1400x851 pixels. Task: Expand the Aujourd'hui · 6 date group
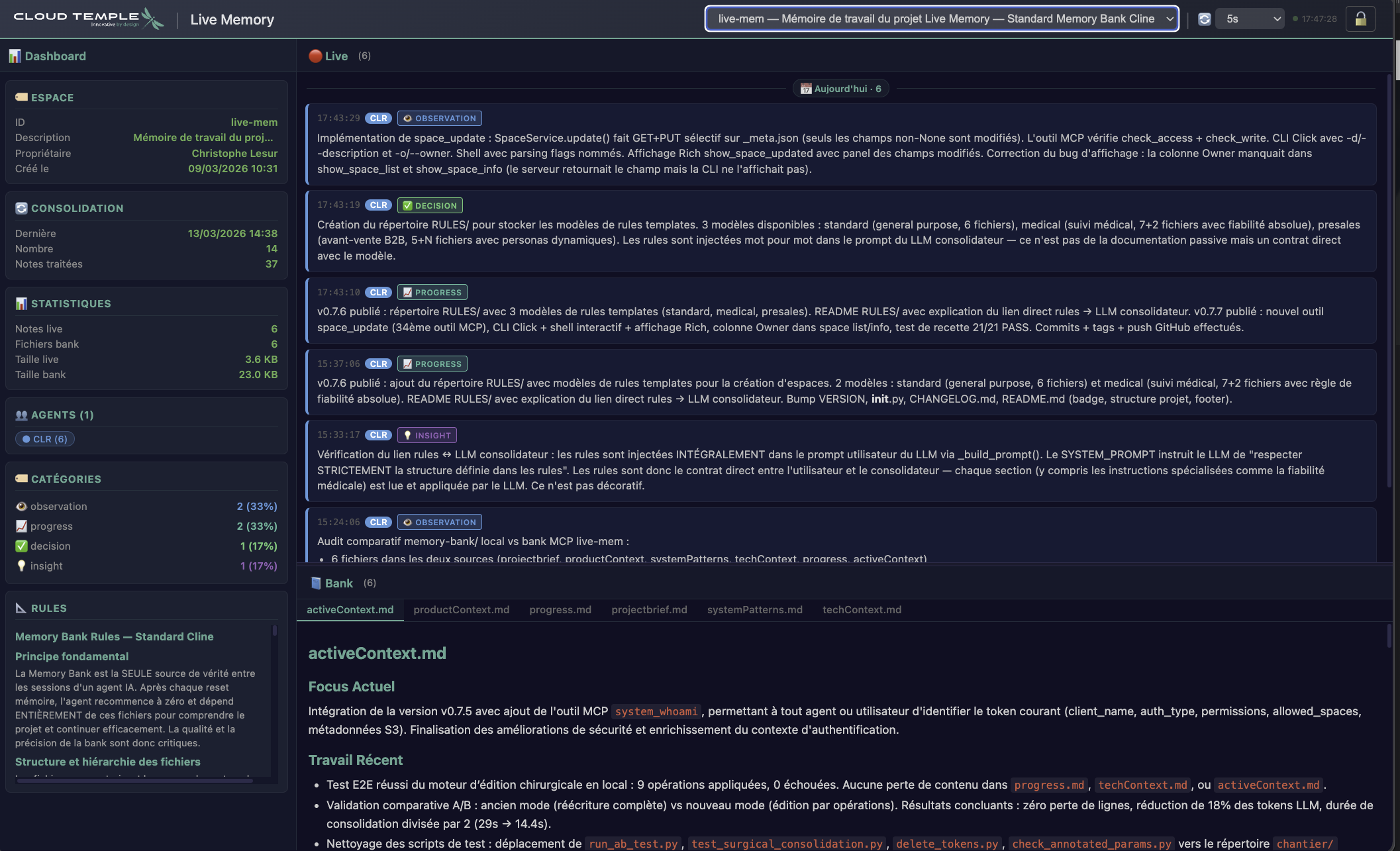pos(840,88)
